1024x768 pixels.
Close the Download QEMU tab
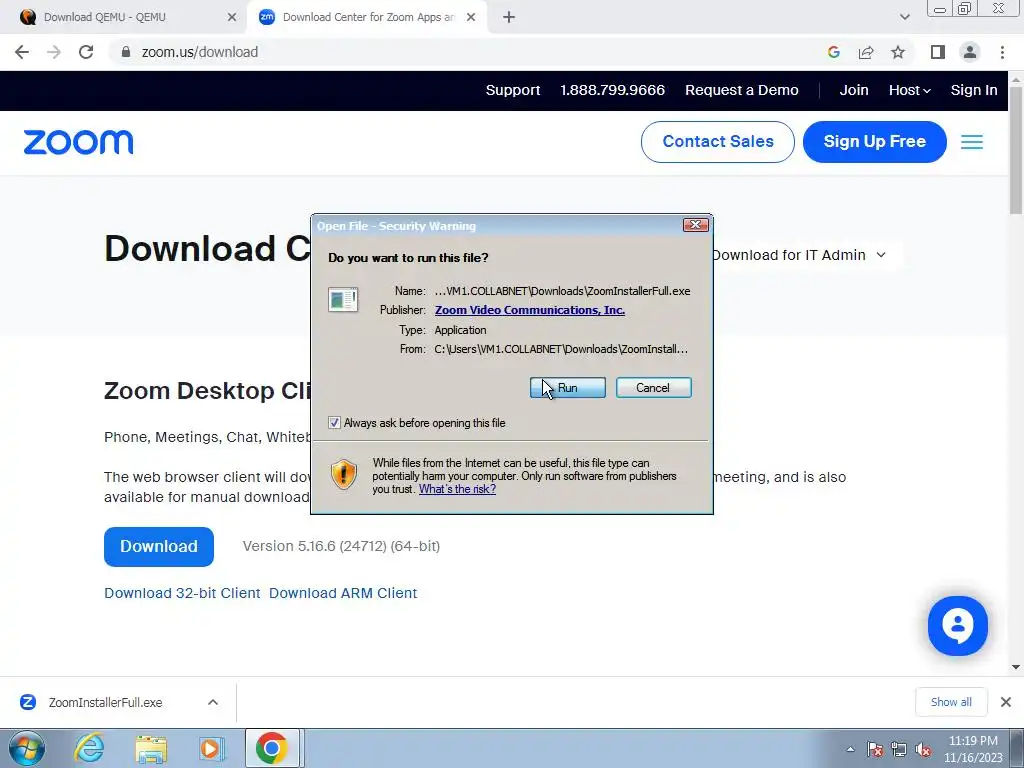click(x=232, y=17)
